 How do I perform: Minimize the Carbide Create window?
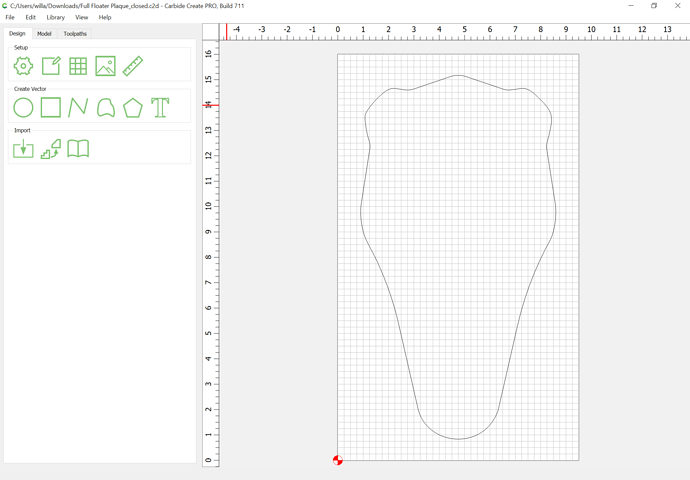(631, 6)
